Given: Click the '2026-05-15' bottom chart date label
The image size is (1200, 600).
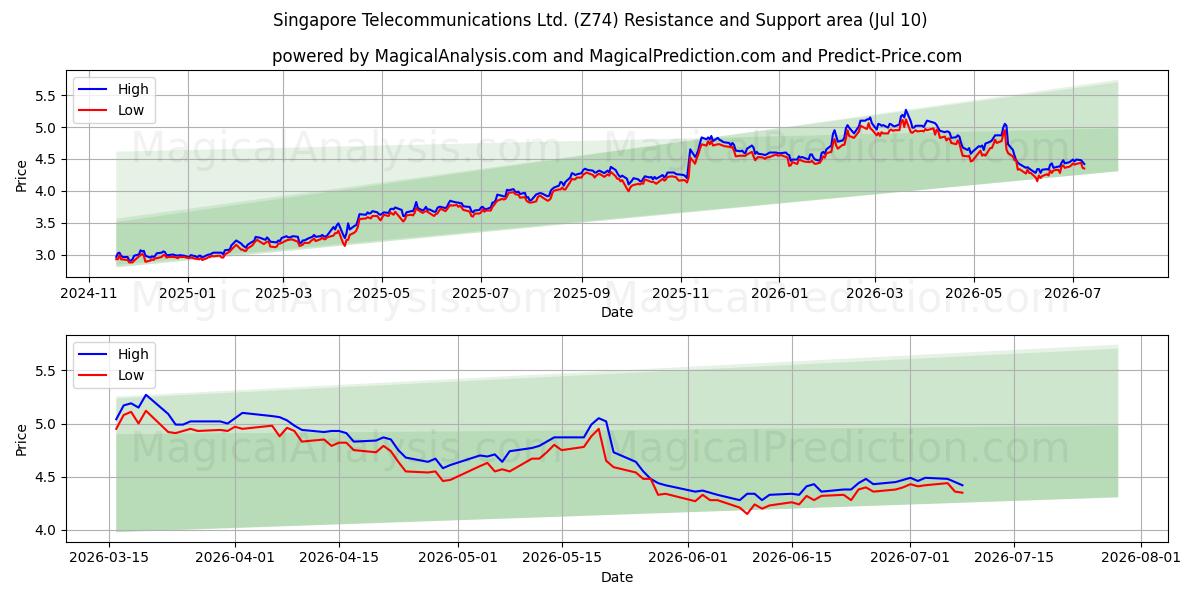Looking at the screenshot, I should [x=562, y=558].
